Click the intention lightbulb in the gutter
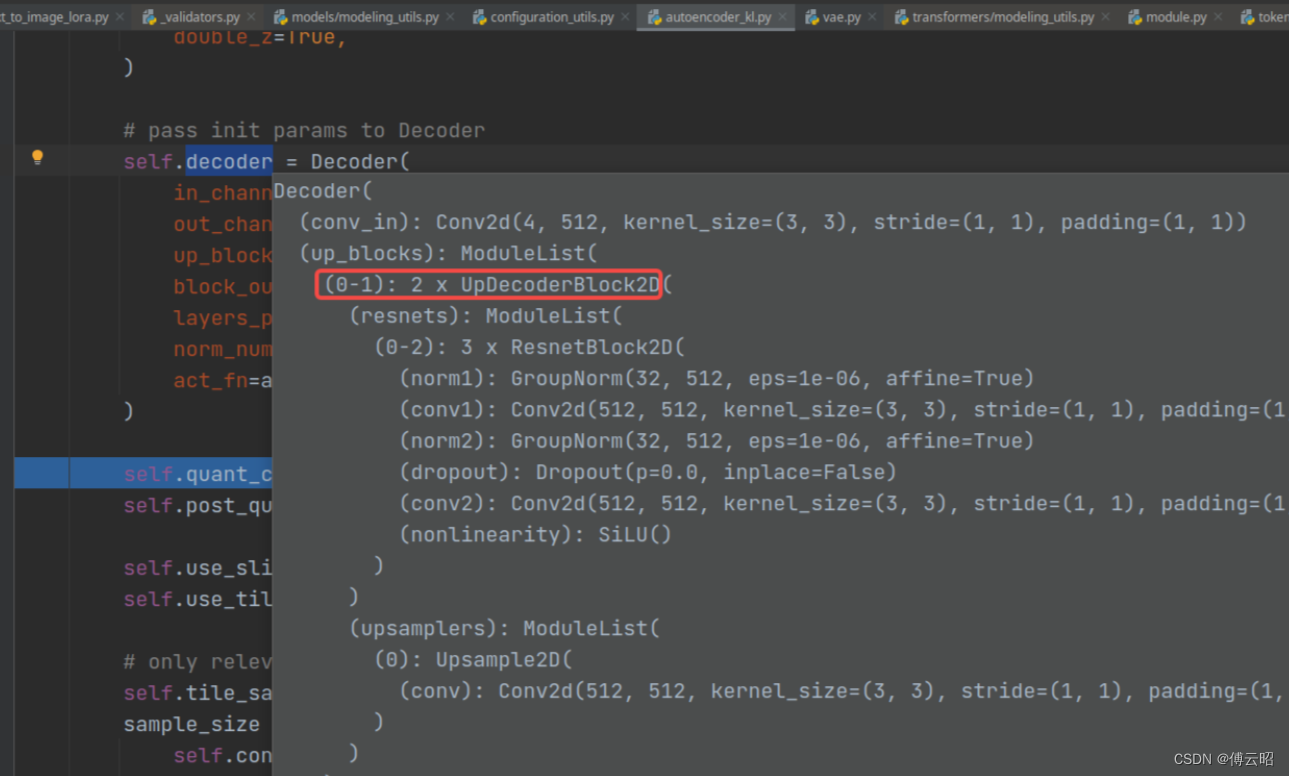1289x776 pixels. coord(37,158)
